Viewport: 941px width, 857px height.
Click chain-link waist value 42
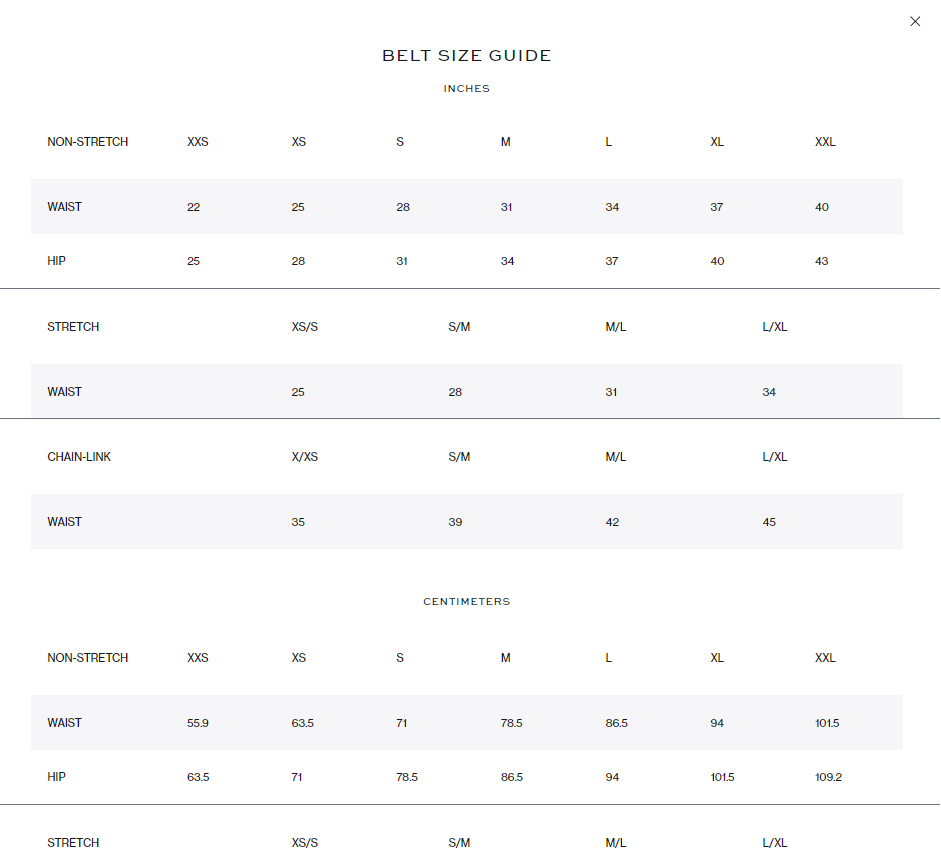click(612, 522)
